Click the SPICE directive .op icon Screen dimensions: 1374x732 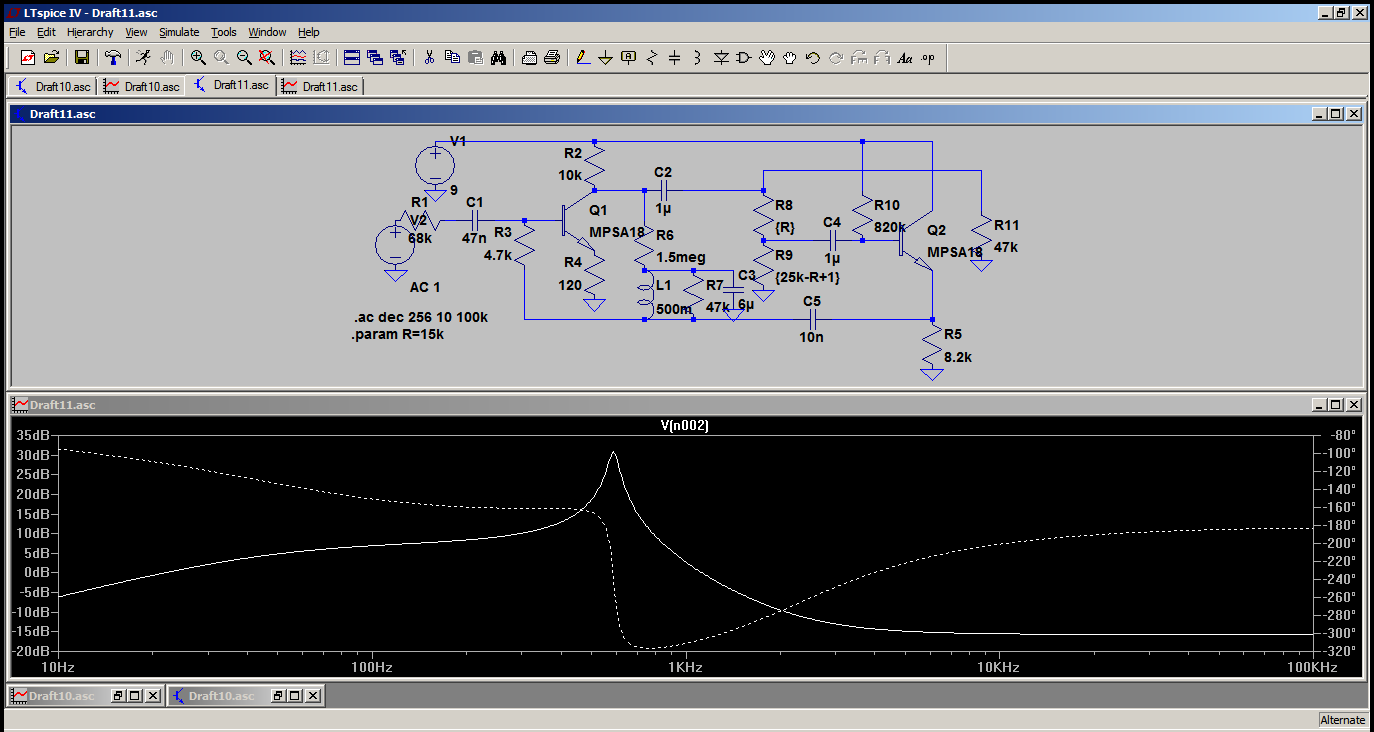927,58
